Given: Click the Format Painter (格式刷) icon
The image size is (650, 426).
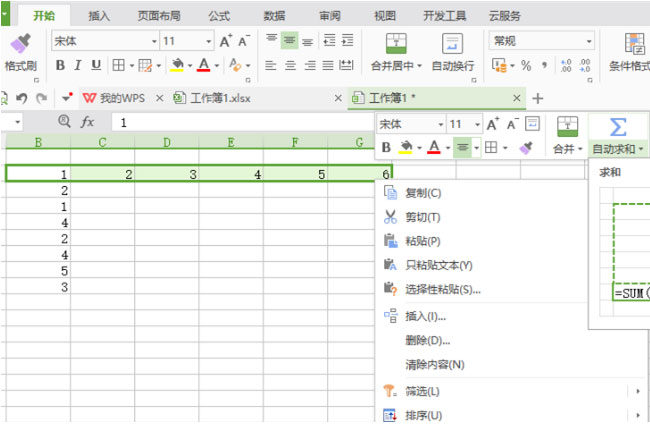Looking at the screenshot, I should click(x=21, y=43).
